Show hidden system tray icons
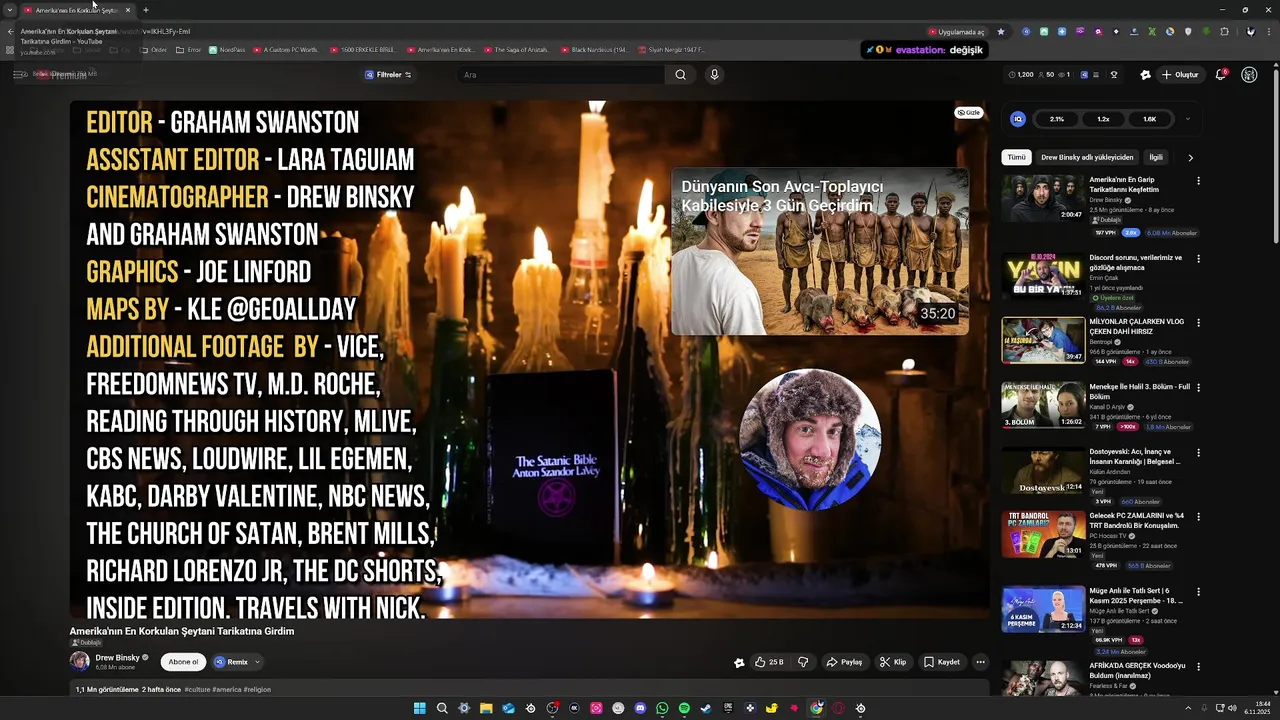1280x720 pixels. 1189,708
